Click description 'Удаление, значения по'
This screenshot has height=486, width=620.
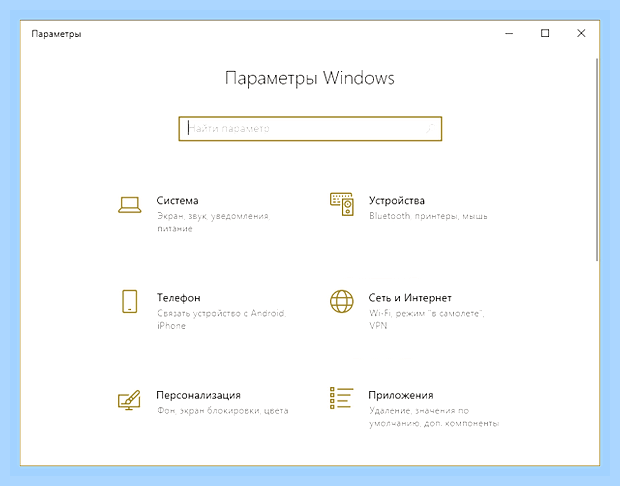pos(419,411)
